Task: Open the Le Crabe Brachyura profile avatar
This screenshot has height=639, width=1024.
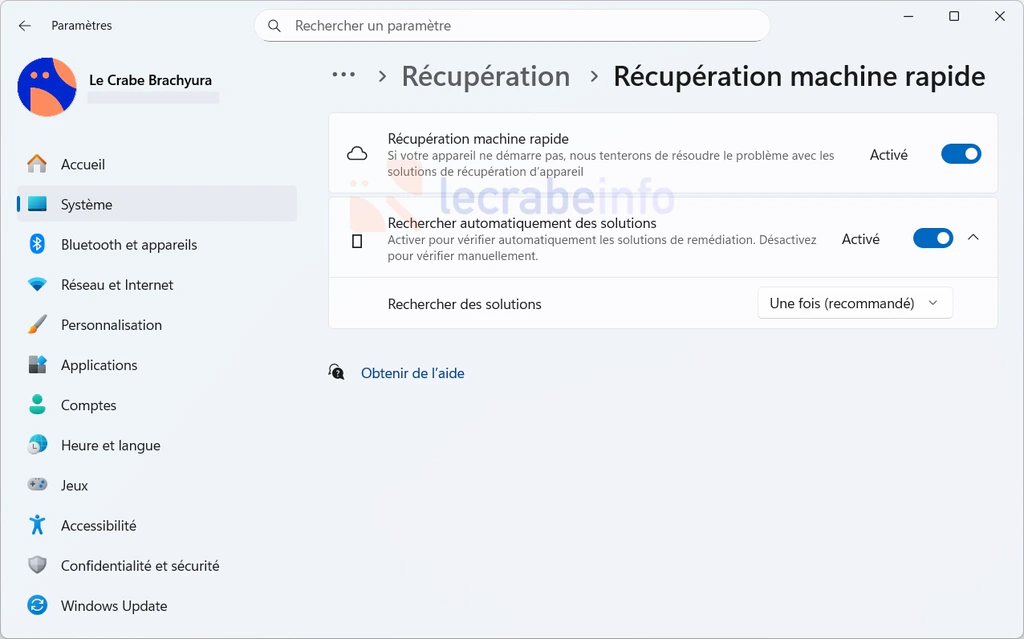Action: (x=47, y=87)
